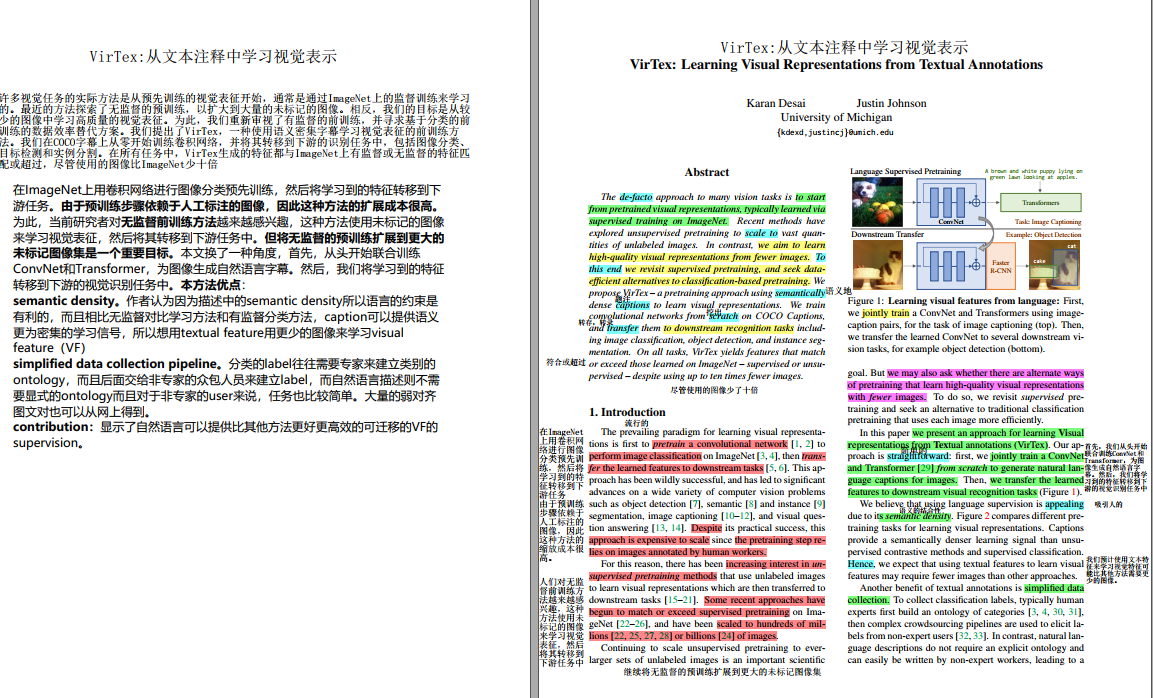Click the detection output image labeled cat and cake

1054,266
